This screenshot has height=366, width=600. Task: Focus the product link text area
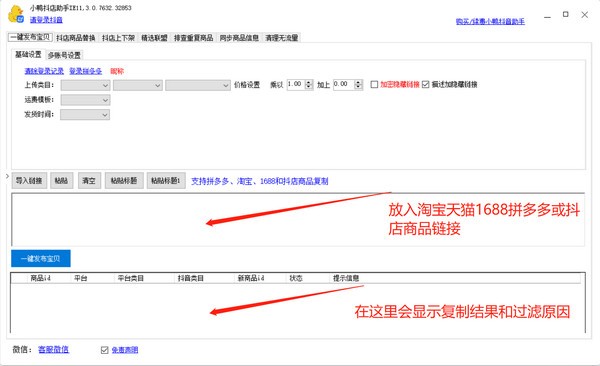(298, 219)
